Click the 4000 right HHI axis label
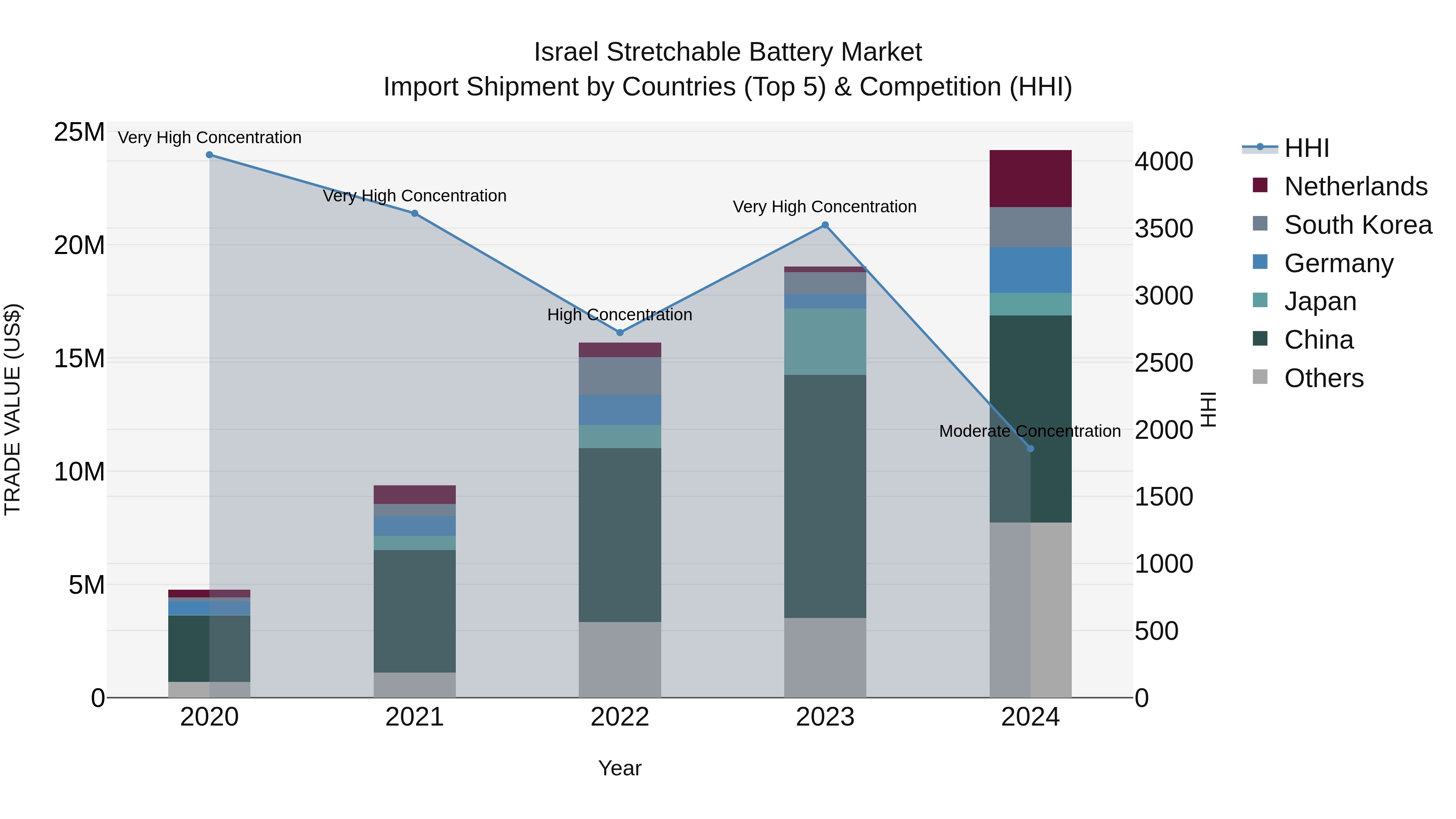 [1164, 162]
